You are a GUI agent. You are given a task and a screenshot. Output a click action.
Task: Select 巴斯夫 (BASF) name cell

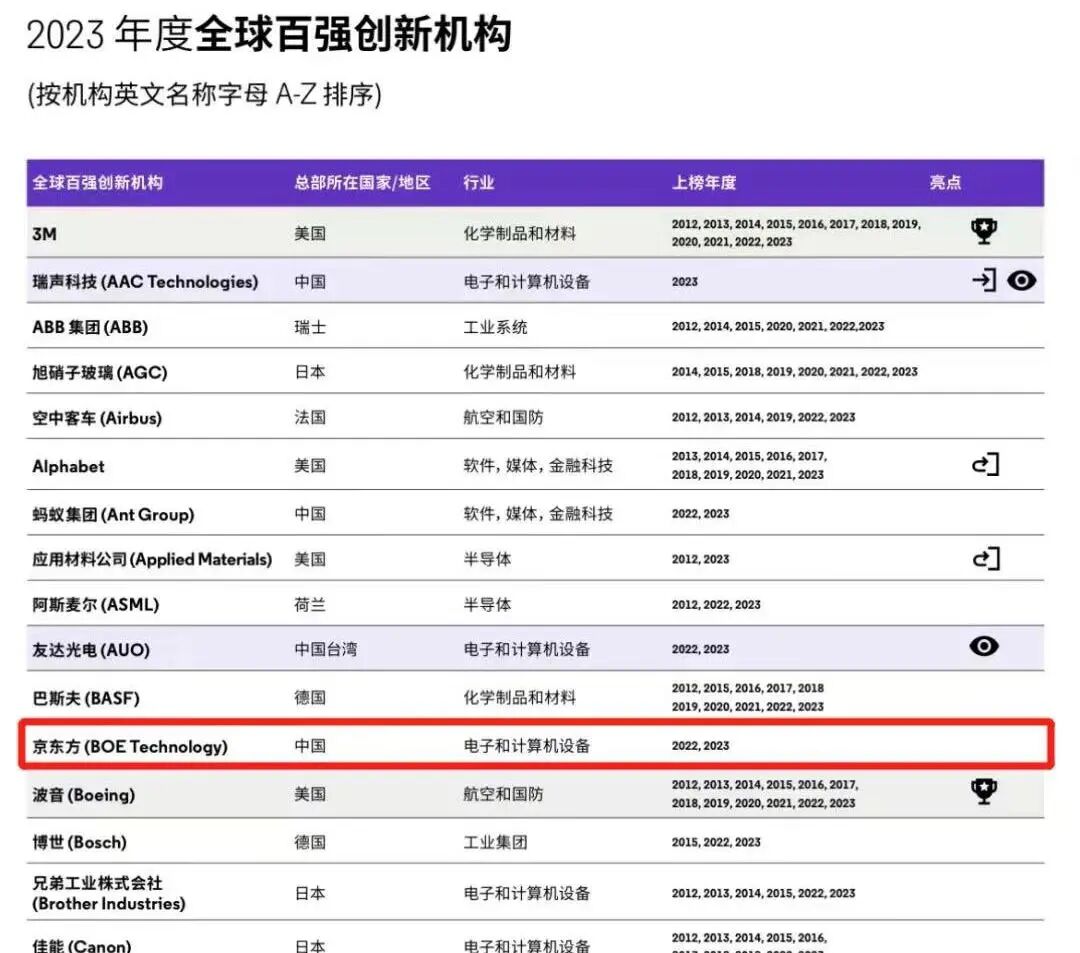click(86, 698)
